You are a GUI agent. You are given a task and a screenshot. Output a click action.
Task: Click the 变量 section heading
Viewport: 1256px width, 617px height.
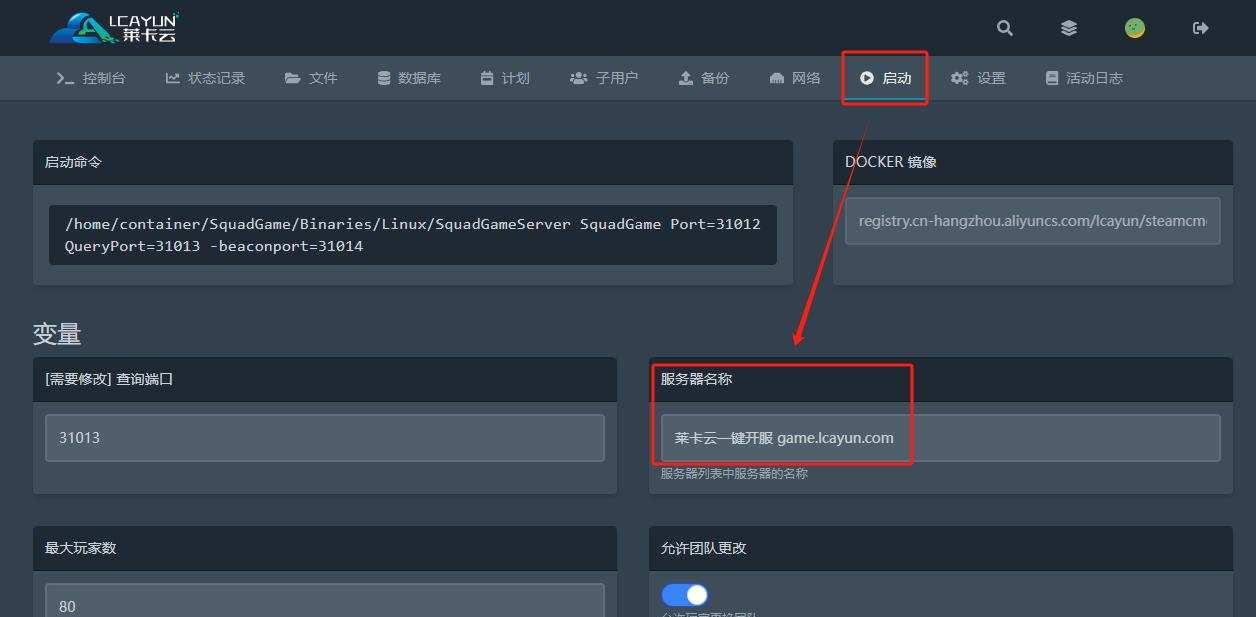(57, 334)
